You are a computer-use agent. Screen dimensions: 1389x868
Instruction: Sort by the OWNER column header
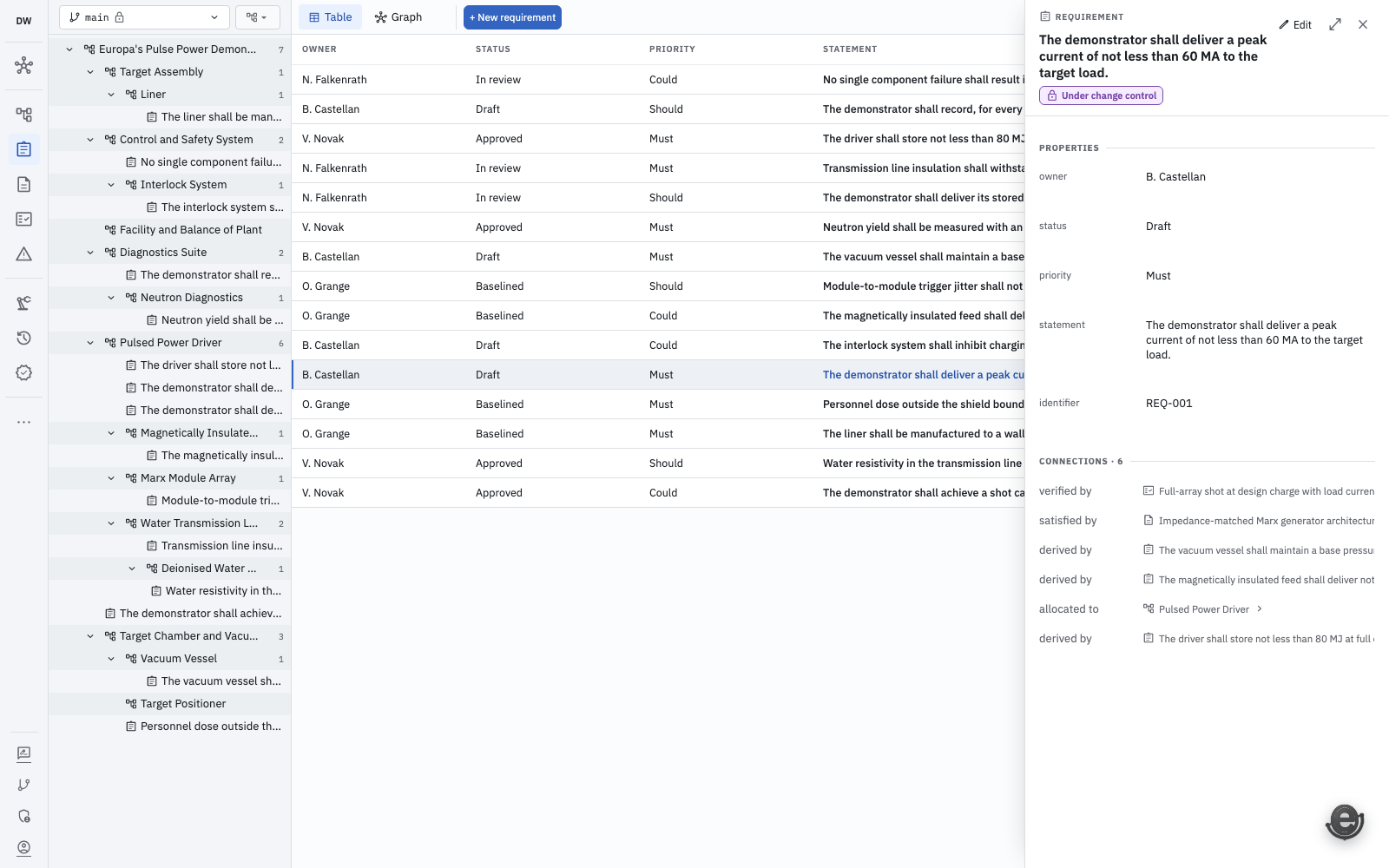(x=319, y=49)
